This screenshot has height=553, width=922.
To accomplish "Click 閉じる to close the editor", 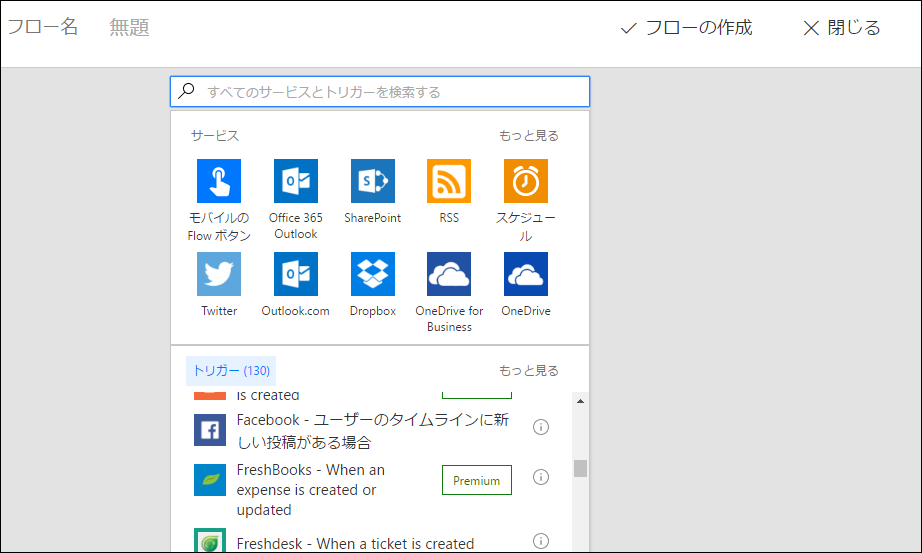I will point(841,28).
